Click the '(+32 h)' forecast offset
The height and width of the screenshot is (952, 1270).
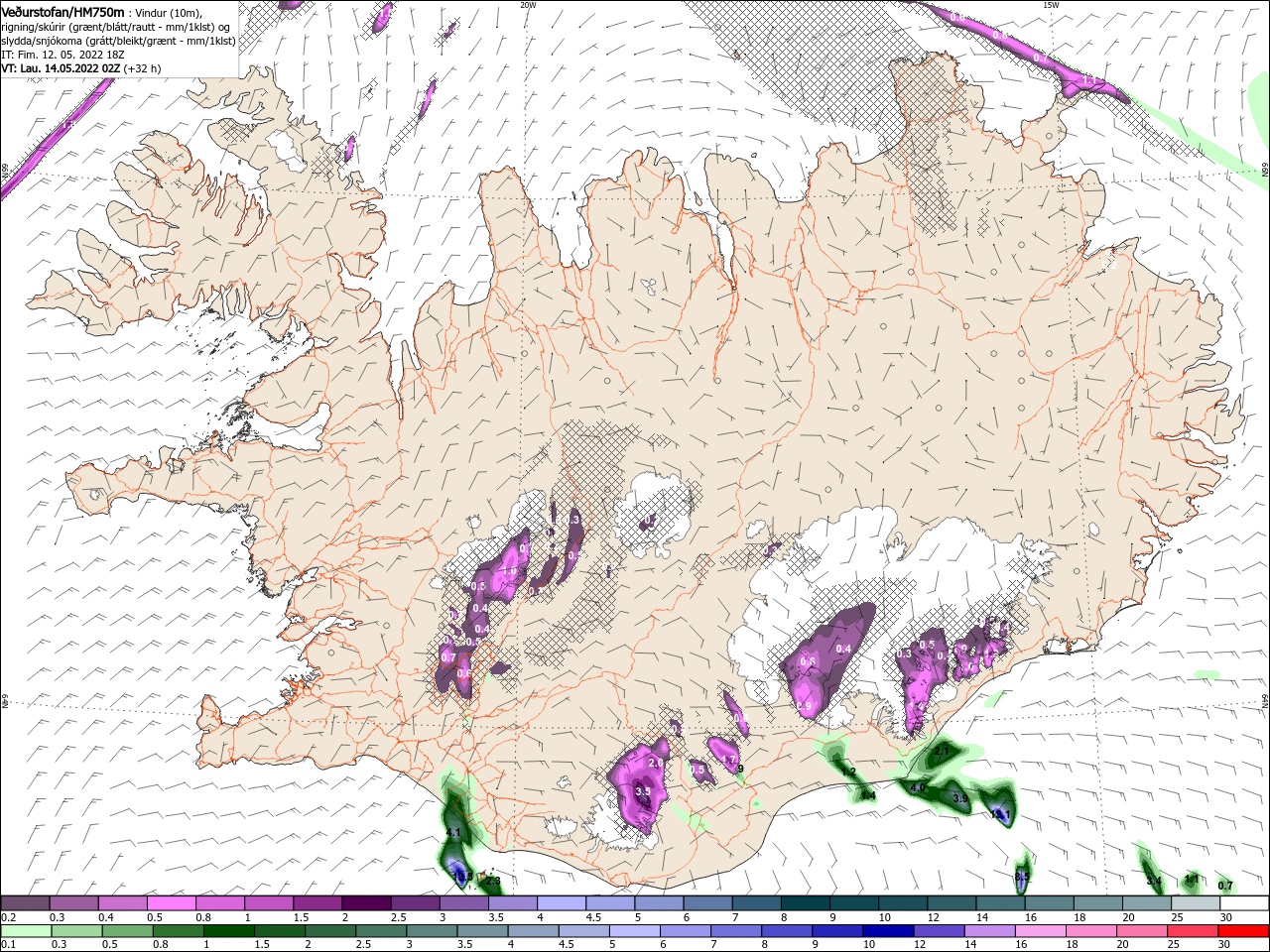142,68
